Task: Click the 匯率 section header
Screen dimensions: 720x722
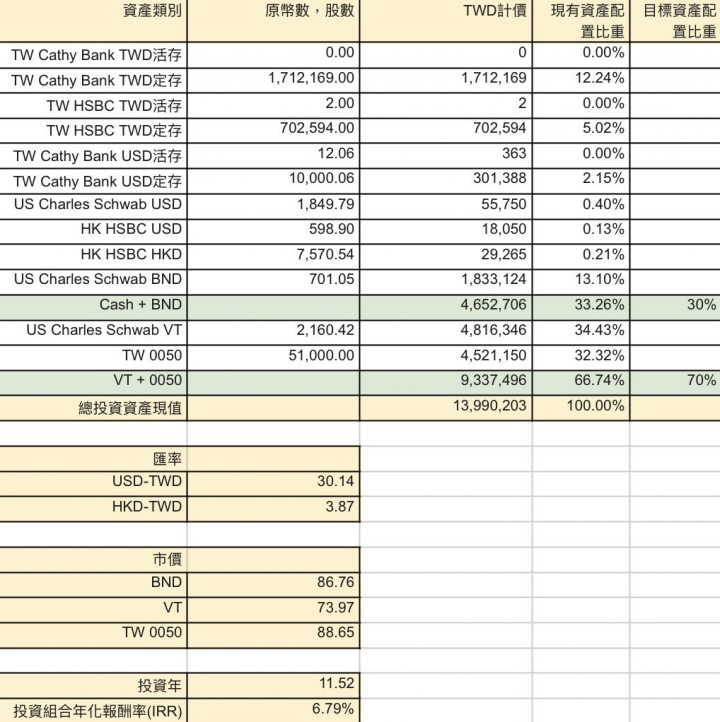Action: pyautogui.click(x=167, y=459)
